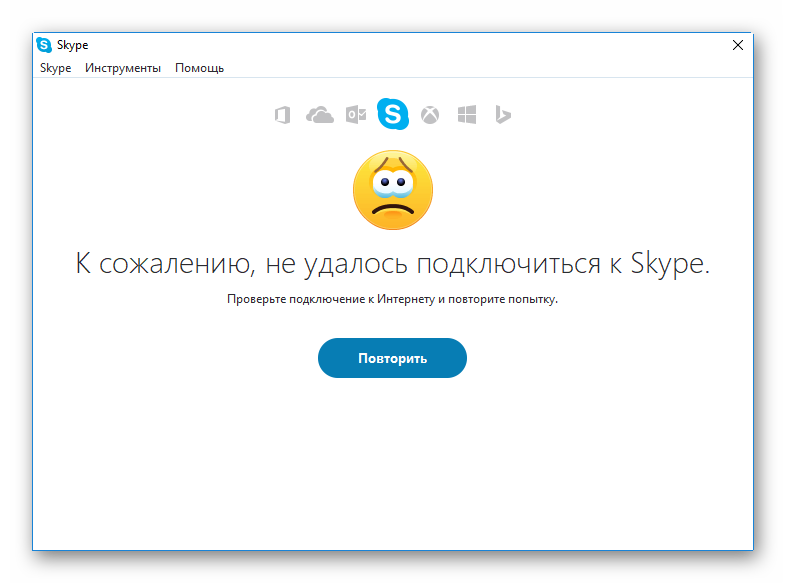Open the Помощь menu

coord(200,68)
